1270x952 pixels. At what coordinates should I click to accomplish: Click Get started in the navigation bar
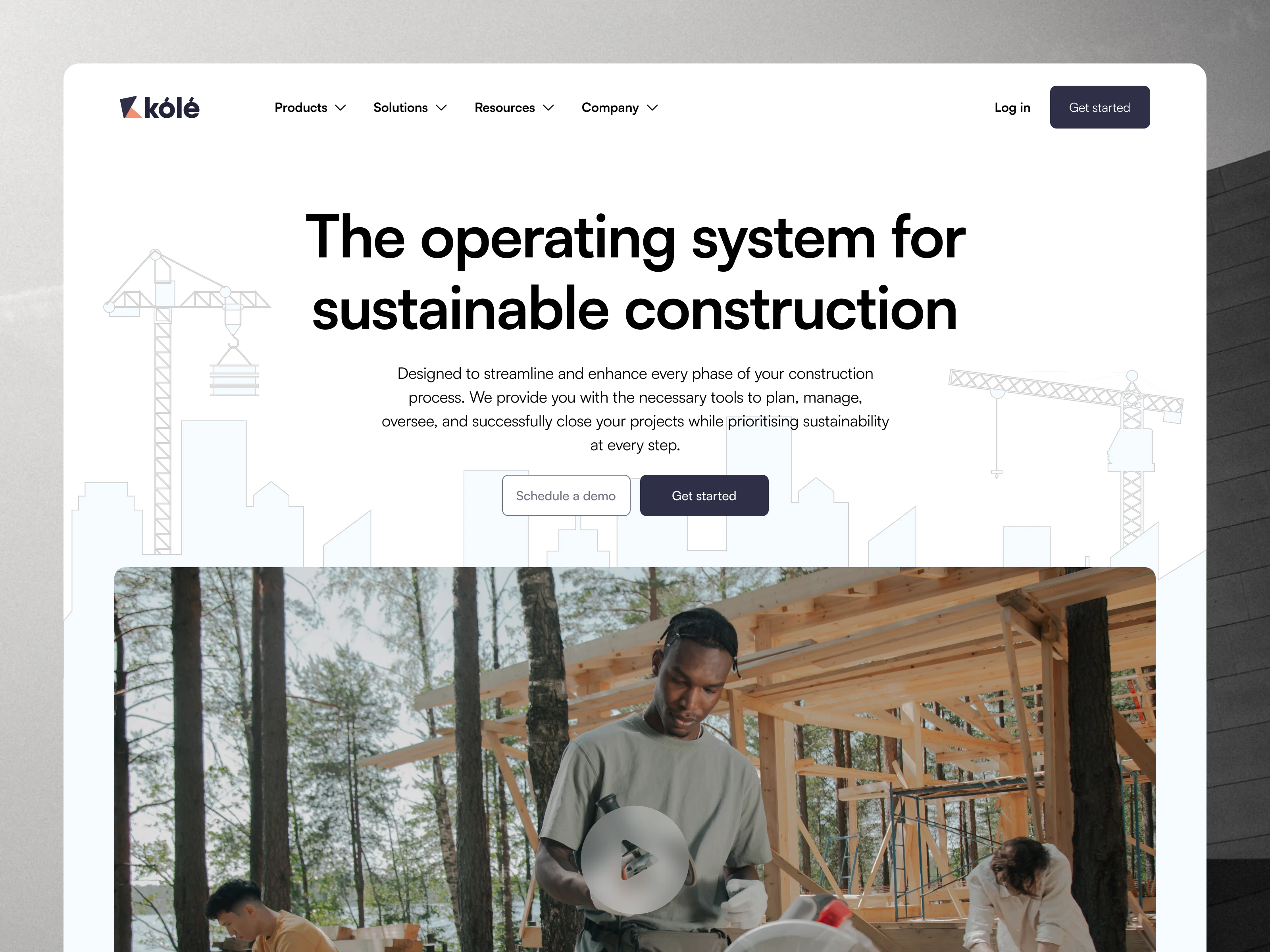(x=1099, y=107)
